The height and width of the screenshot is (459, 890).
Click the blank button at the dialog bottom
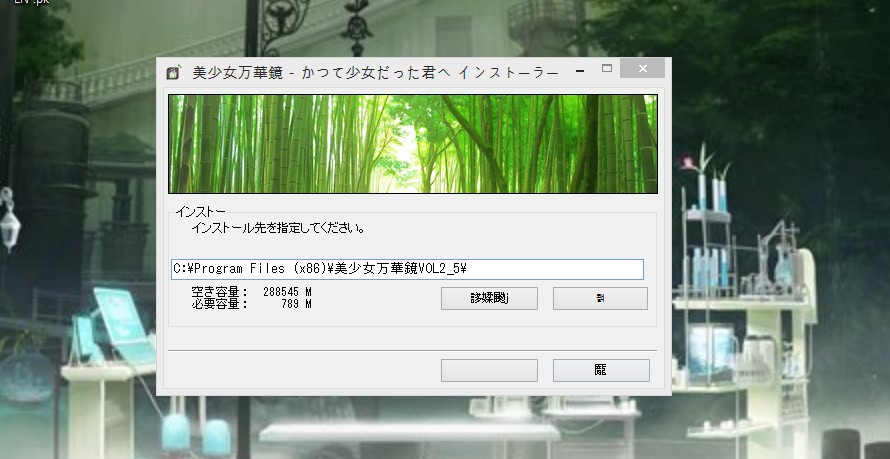pos(489,370)
